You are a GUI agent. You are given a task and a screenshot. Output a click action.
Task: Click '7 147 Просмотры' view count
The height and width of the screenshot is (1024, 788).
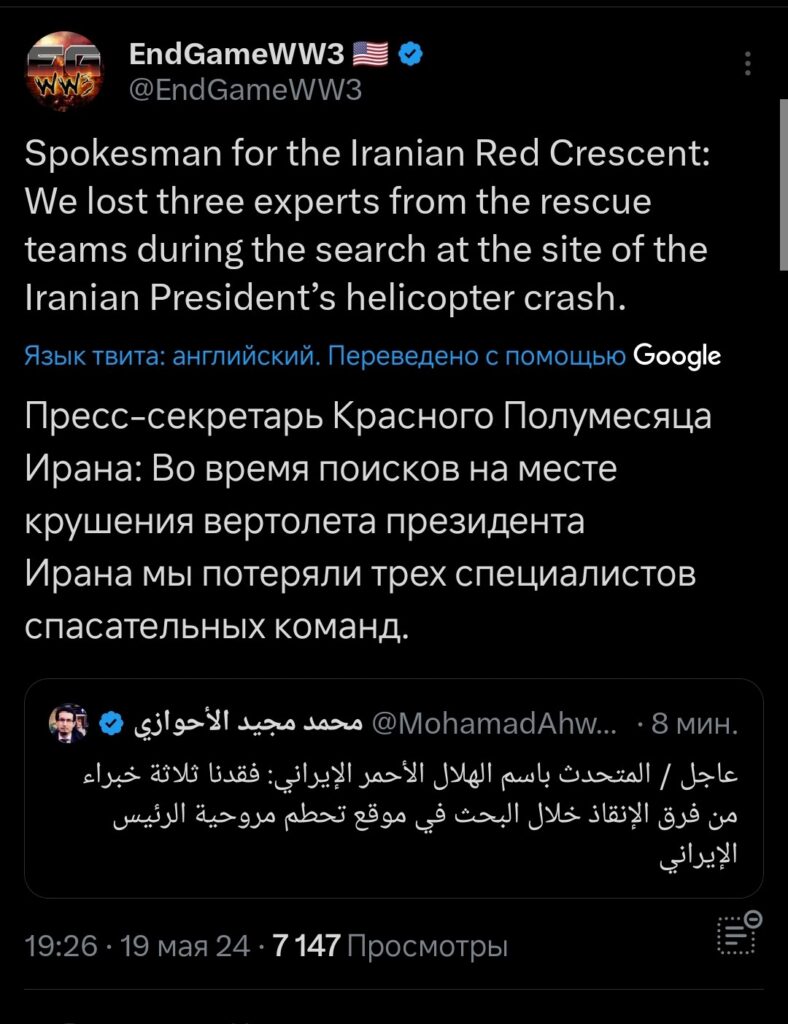[390, 945]
